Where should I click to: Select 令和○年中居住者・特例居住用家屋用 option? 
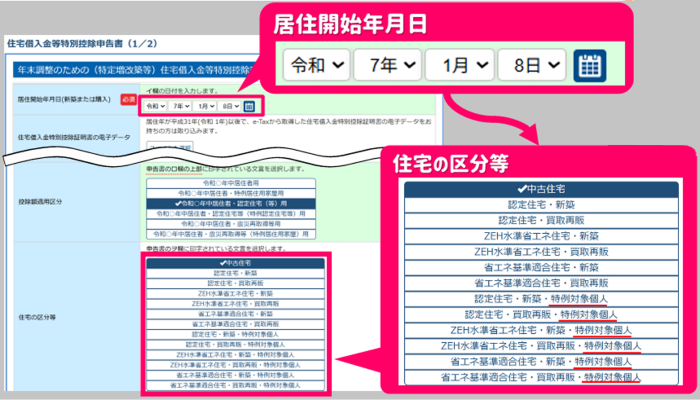point(231,193)
